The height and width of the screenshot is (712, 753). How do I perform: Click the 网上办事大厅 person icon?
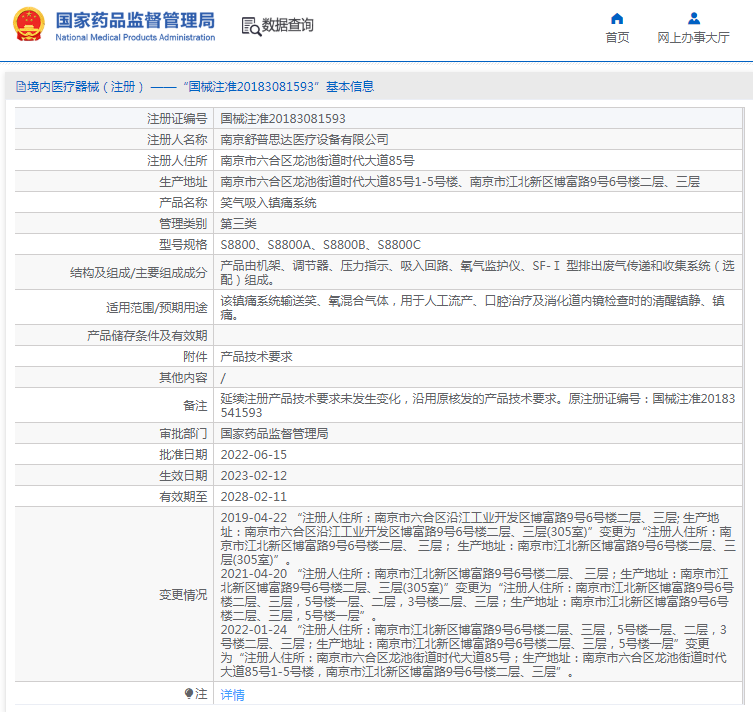pyautogui.click(x=693, y=18)
